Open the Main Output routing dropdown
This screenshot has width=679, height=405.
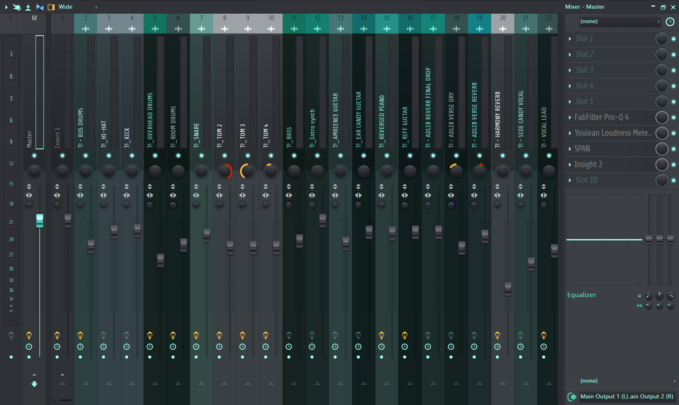coord(618,397)
